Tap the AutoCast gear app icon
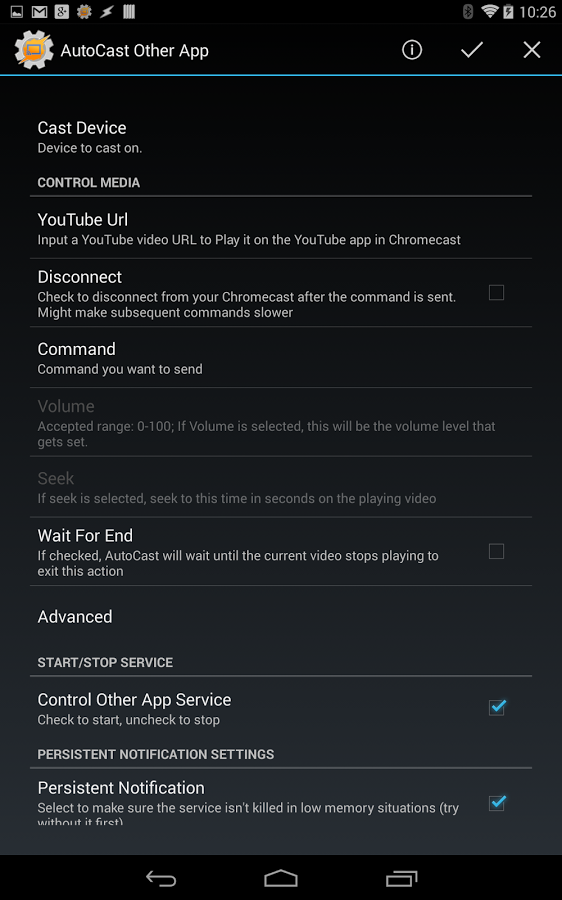562x900 pixels. pyautogui.click(x=34, y=50)
